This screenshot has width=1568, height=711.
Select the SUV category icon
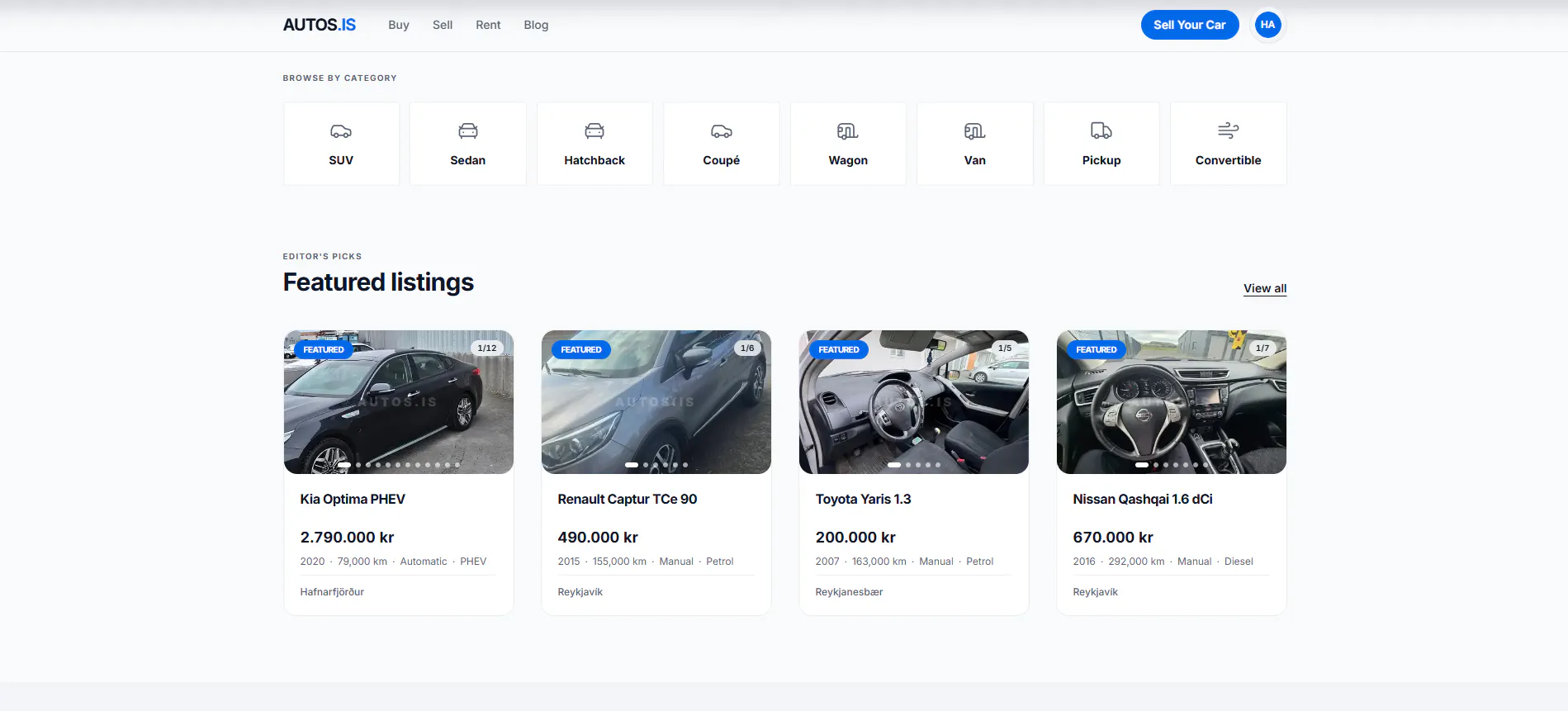341,131
